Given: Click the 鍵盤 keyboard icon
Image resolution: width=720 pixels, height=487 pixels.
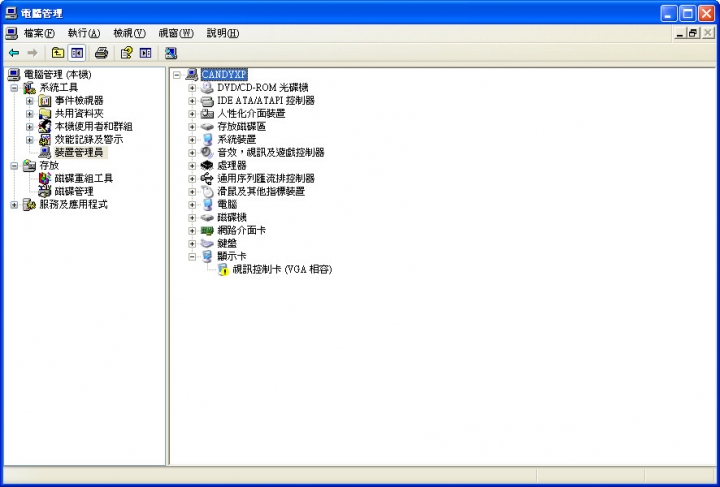Looking at the screenshot, I should pyautogui.click(x=207, y=243).
